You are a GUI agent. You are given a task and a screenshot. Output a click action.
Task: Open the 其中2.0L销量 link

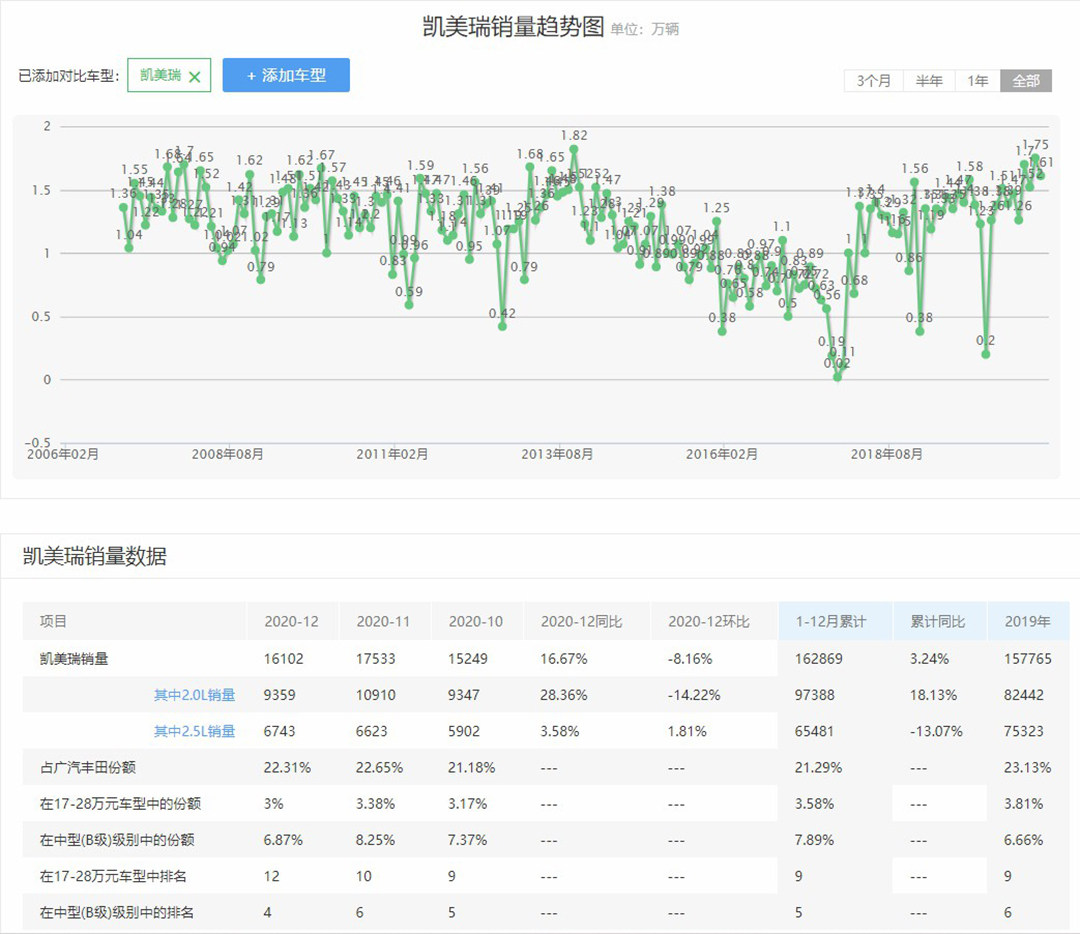coord(194,695)
